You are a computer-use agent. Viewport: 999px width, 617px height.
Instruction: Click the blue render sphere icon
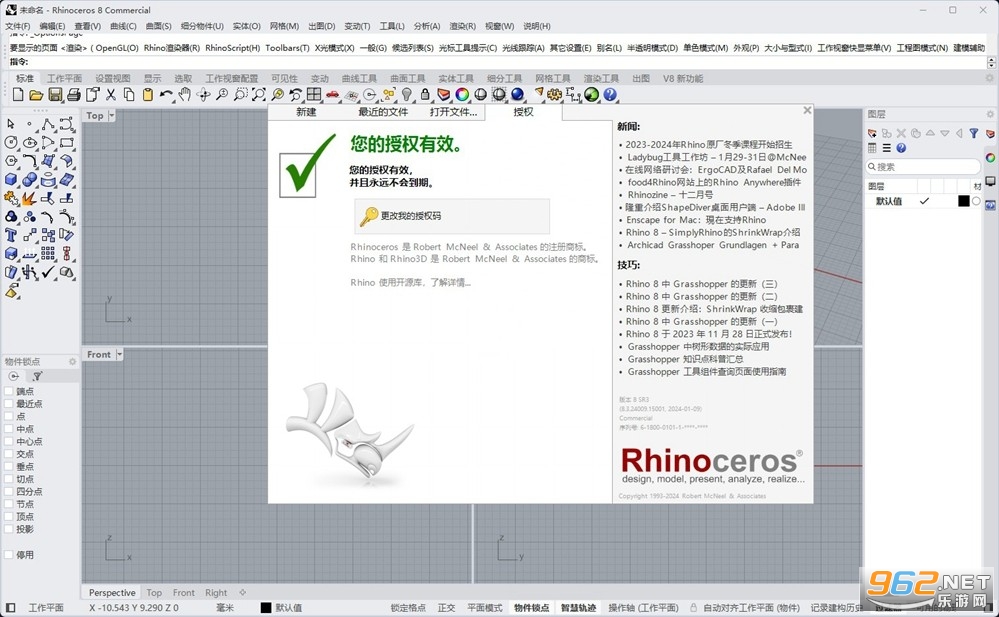[517, 95]
